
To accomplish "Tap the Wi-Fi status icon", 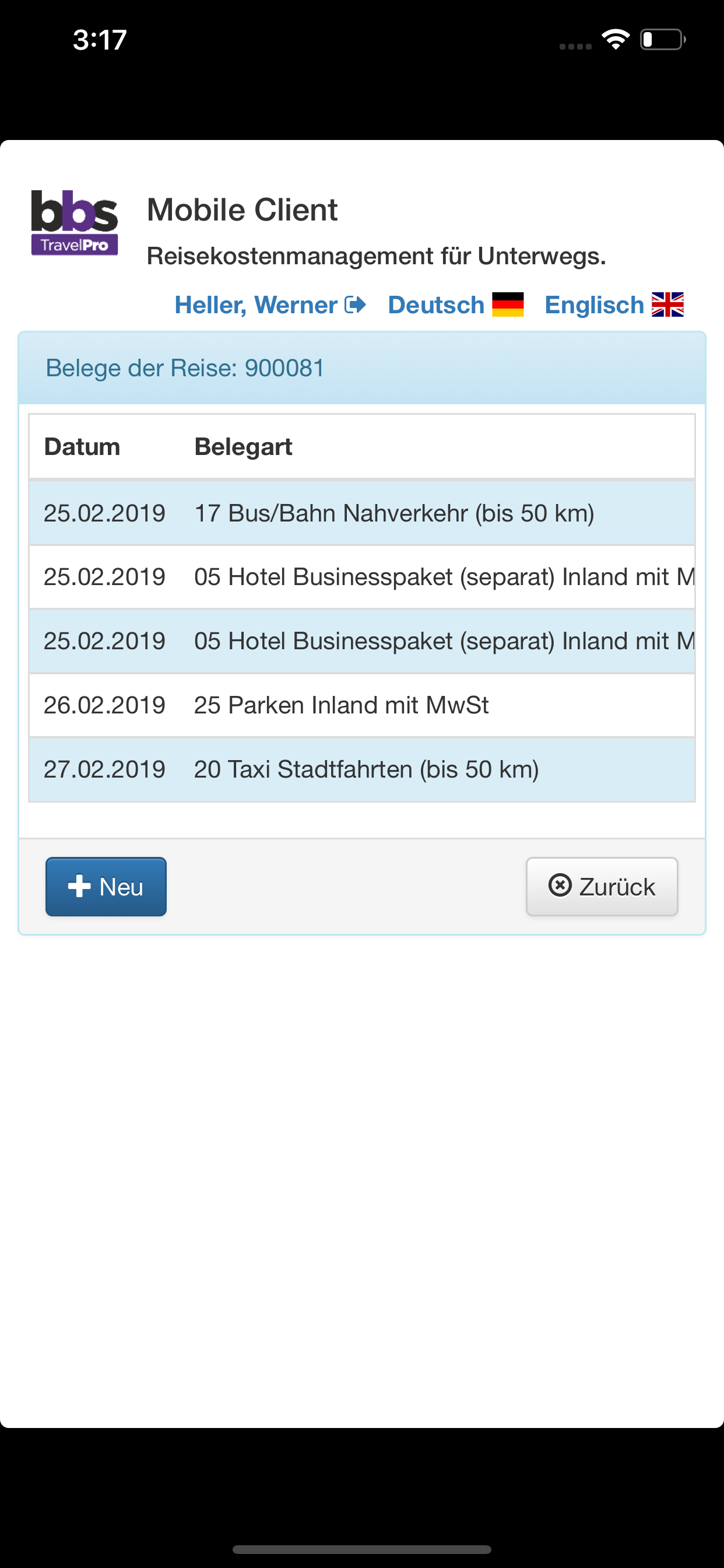I will pos(616,40).
